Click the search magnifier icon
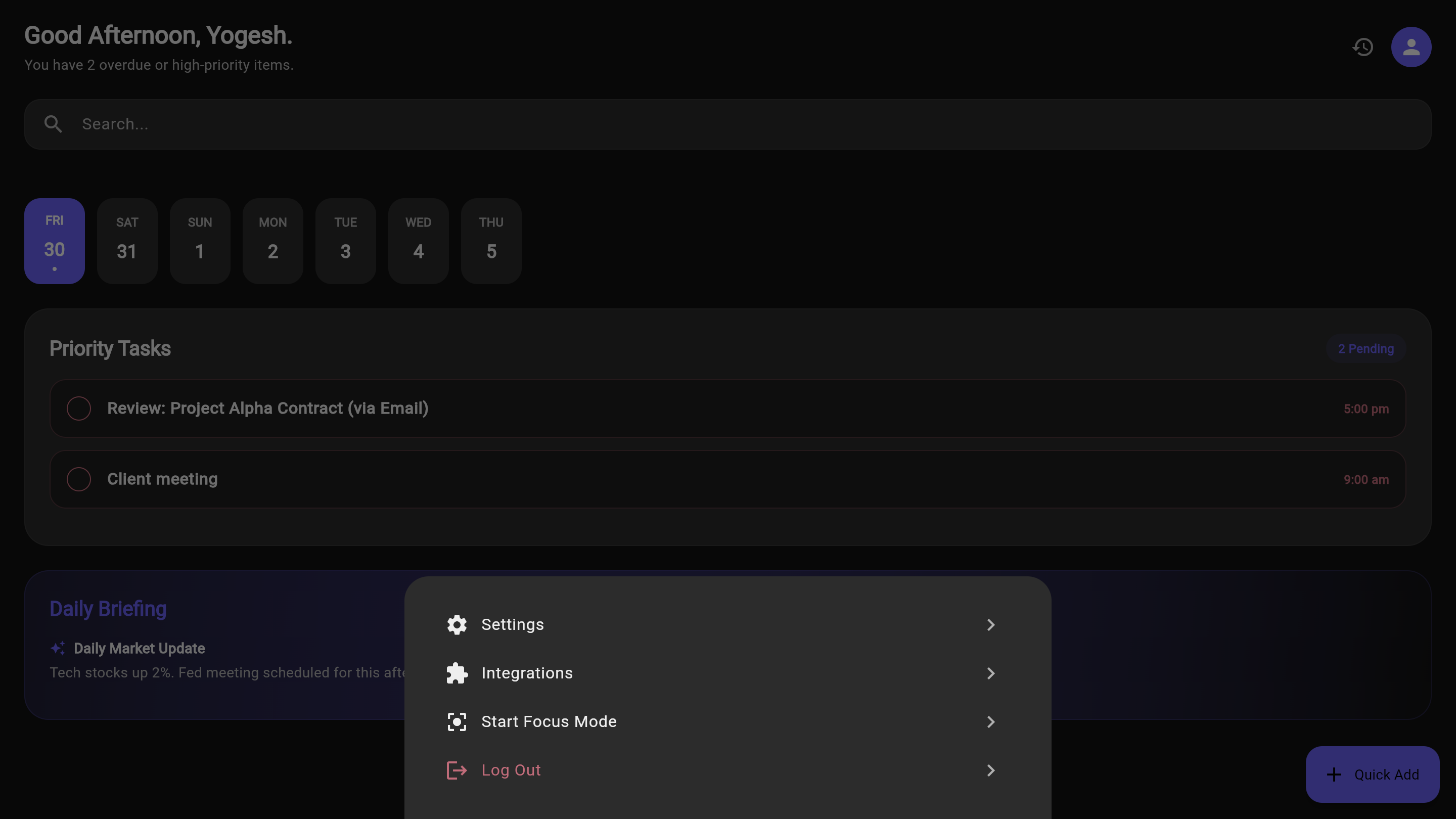This screenshot has width=1456, height=819. point(53,124)
